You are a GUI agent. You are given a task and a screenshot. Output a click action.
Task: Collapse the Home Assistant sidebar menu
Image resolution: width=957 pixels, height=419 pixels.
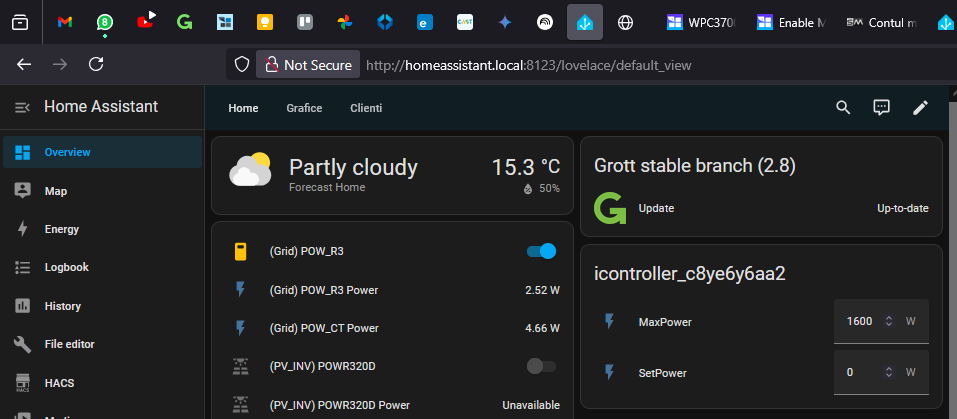click(21, 108)
